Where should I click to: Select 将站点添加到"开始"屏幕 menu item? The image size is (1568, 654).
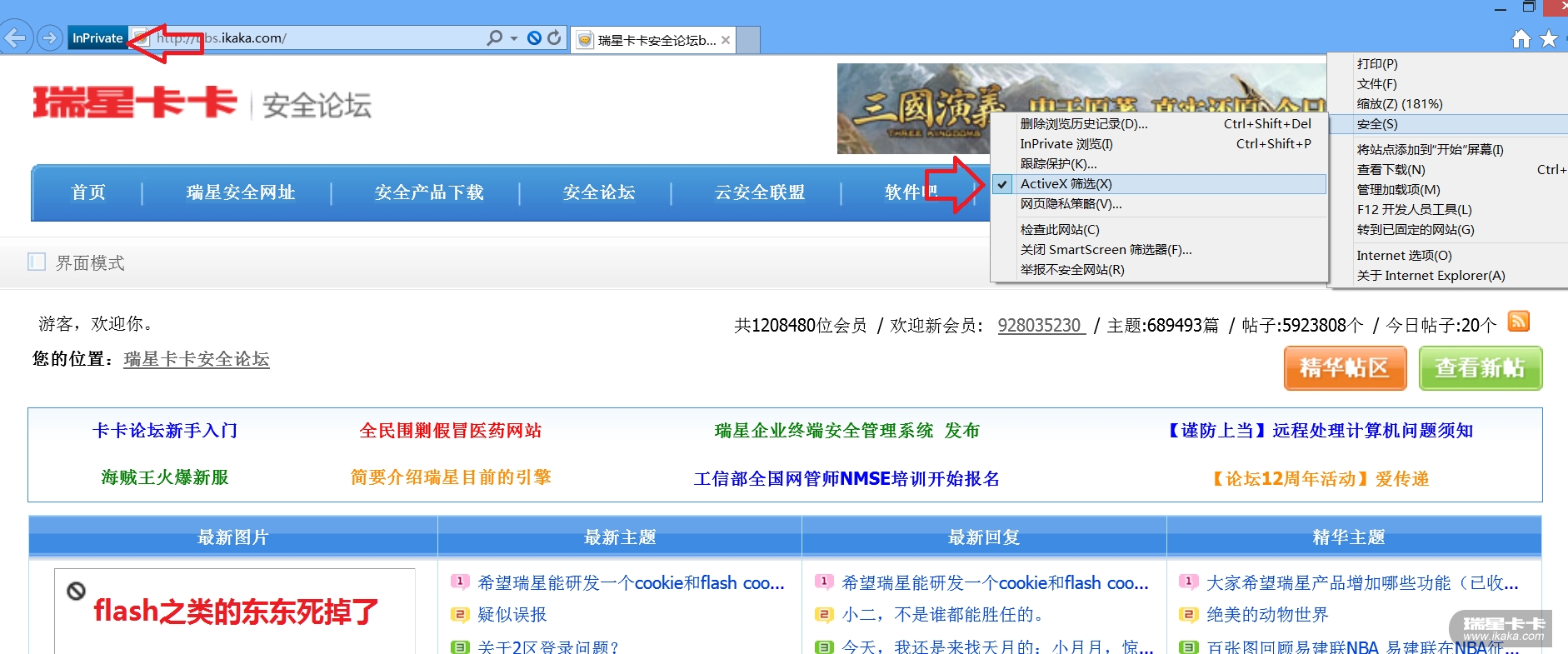(1449, 150)
